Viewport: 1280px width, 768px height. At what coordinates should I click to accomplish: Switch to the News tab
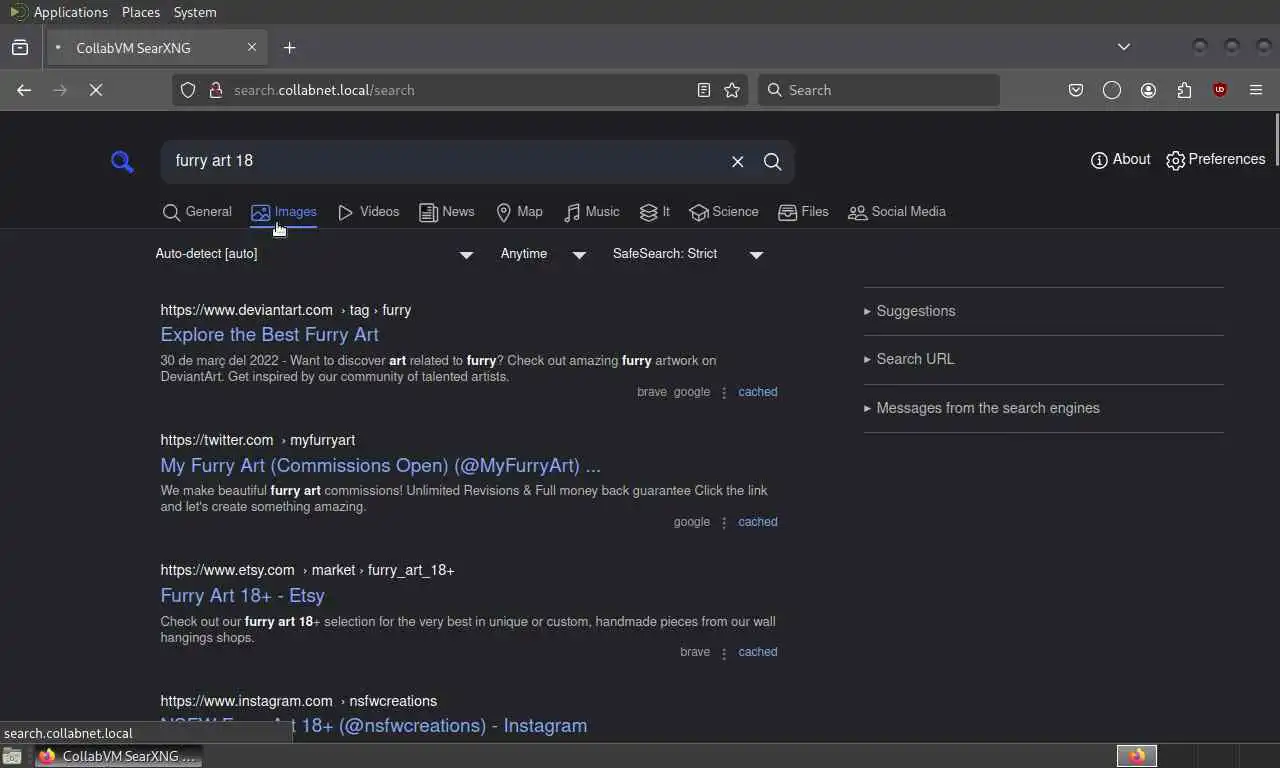447,212
